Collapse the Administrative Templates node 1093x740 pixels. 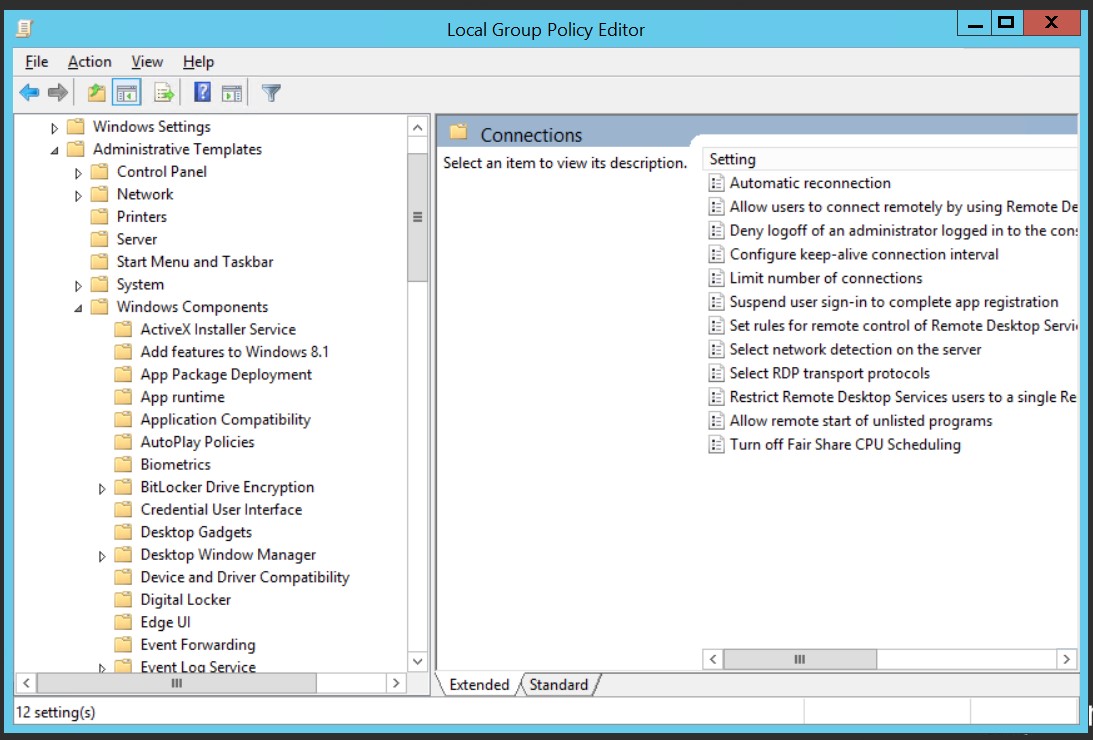[x=55, y=150]
